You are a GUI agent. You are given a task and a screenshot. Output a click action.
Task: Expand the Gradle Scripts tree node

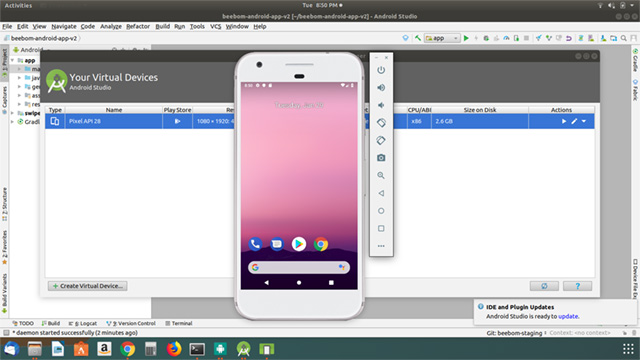pyautogui.click(x=13, y=122)
